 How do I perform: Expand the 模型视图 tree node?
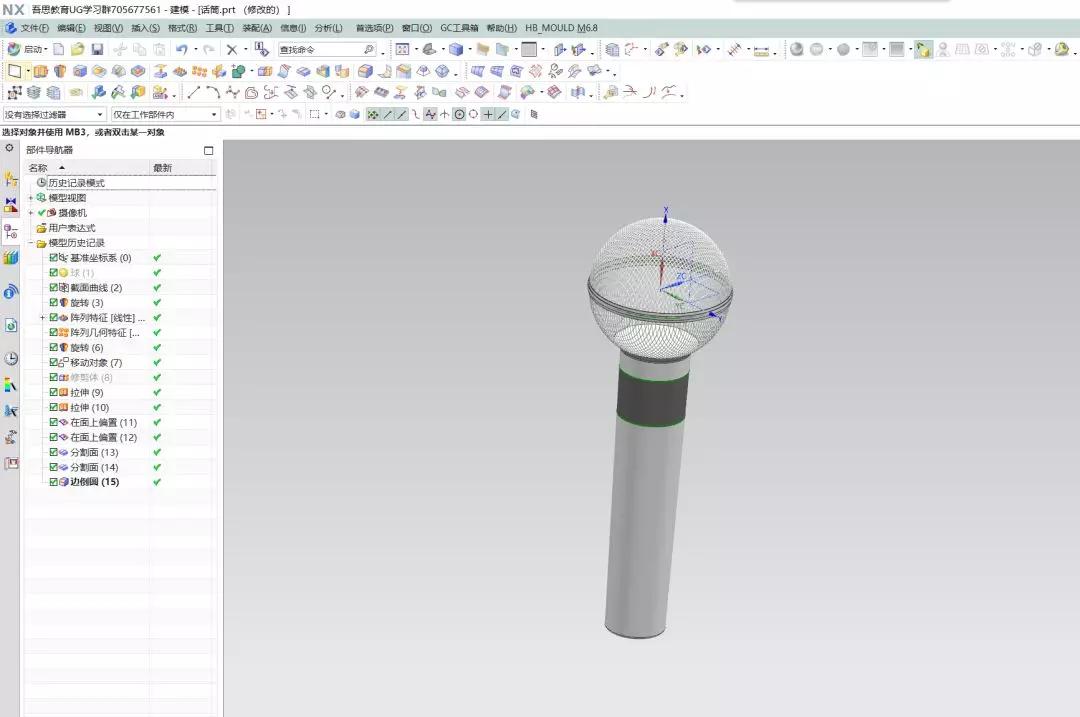(31, 198)
